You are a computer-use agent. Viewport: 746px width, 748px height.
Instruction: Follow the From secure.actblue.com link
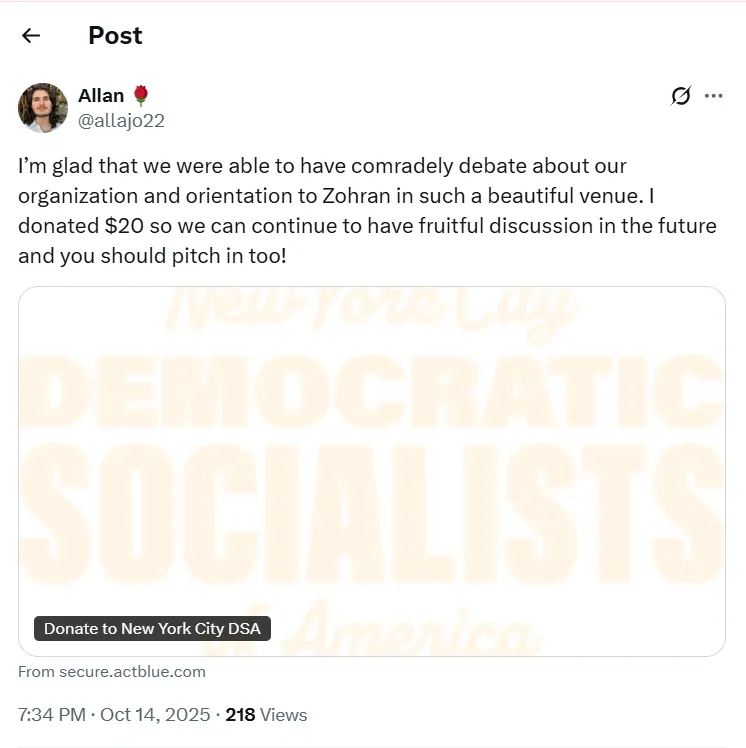(112, 672)
